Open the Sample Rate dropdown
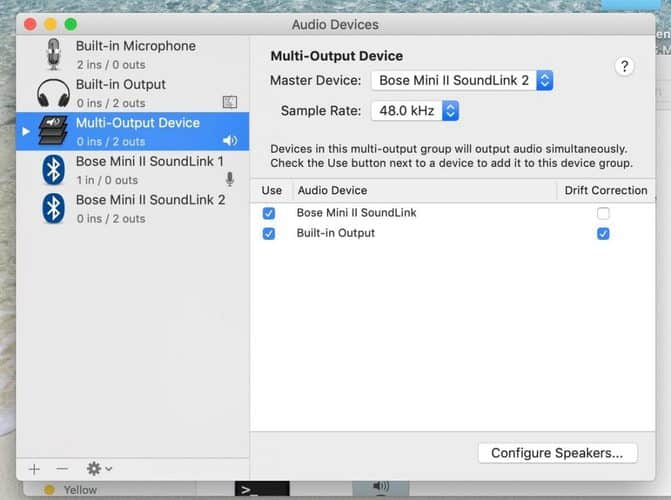The width and height of the screenshot is (671, 500). 415,111
